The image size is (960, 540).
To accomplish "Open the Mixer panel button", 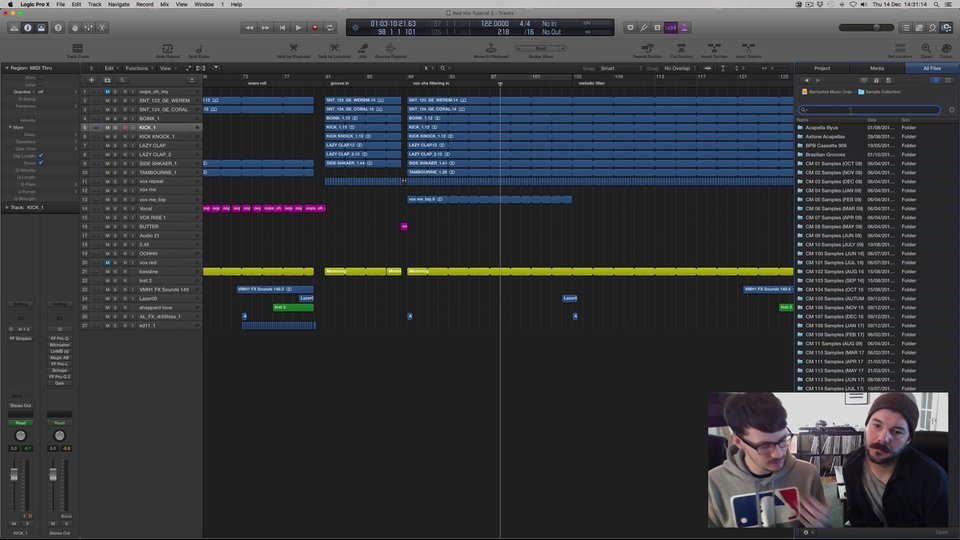I will tap(89, 28).
